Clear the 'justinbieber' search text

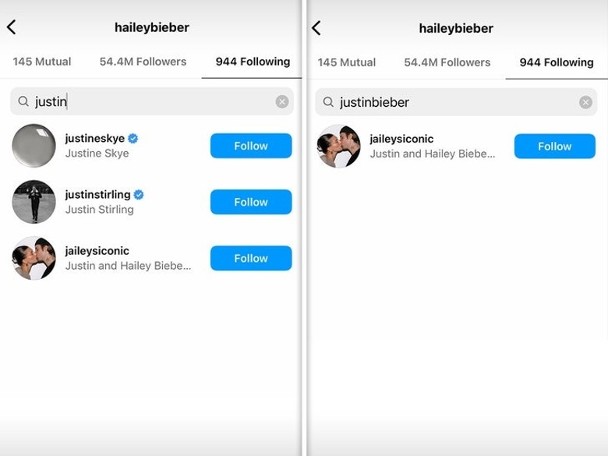pos(586,102)
